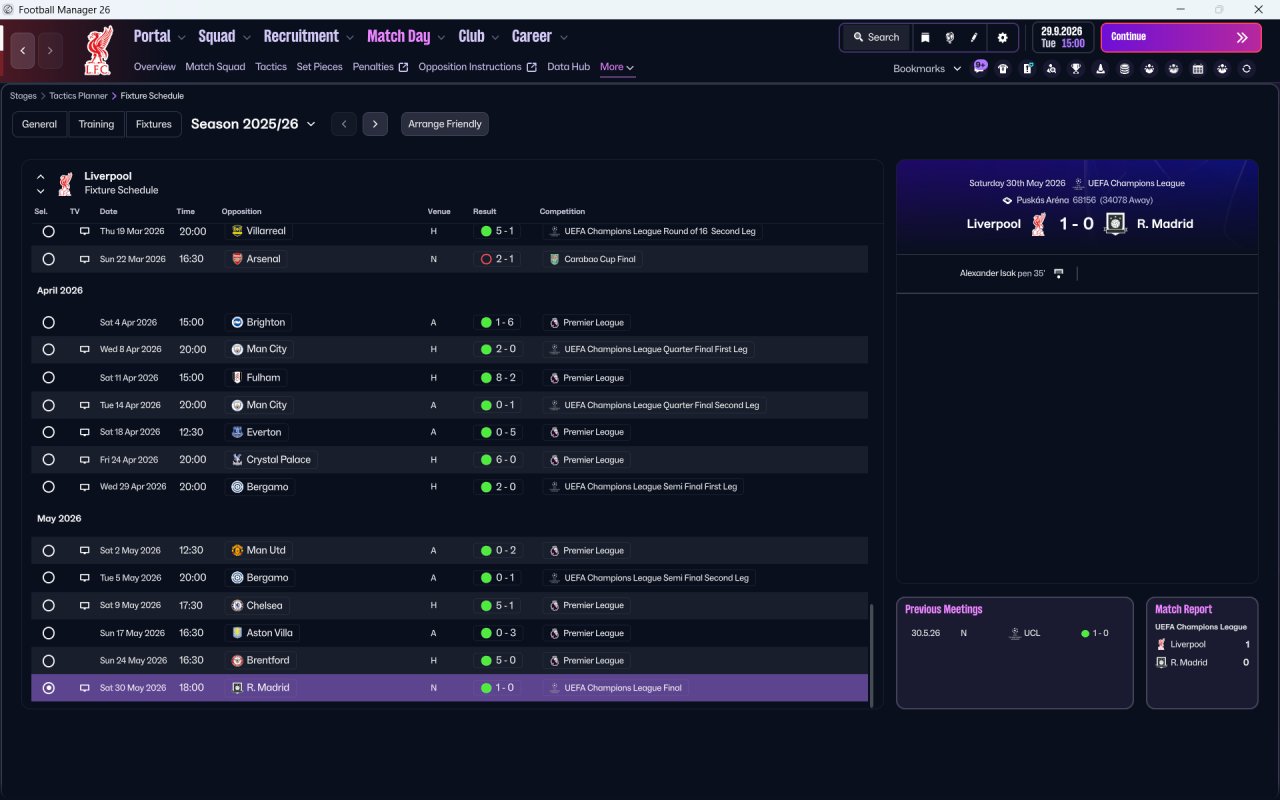Viewport: 1280px width, 800px height.
Task: Click the date and time display 29.9.2026
Action: click(1063, 37)
